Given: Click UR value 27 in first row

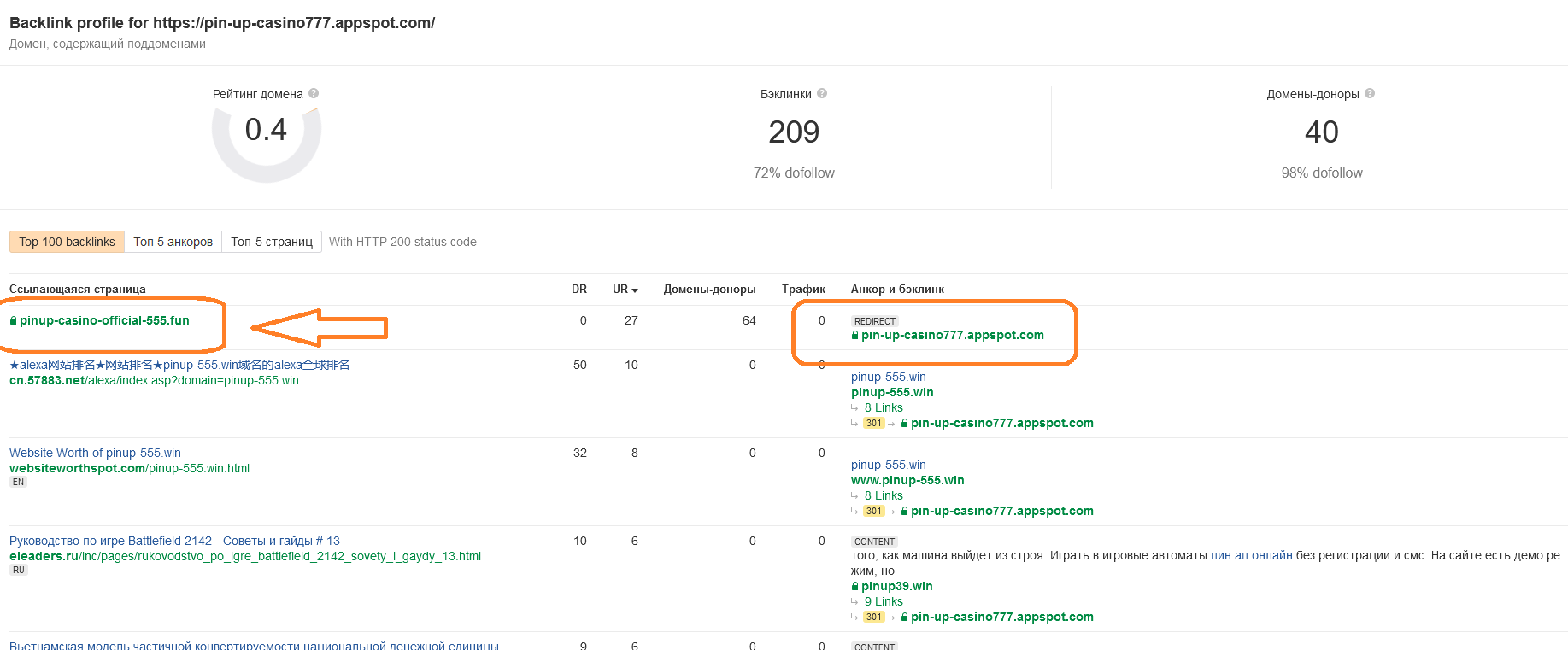Looking at the screenshot, I should tap(631, 320).
